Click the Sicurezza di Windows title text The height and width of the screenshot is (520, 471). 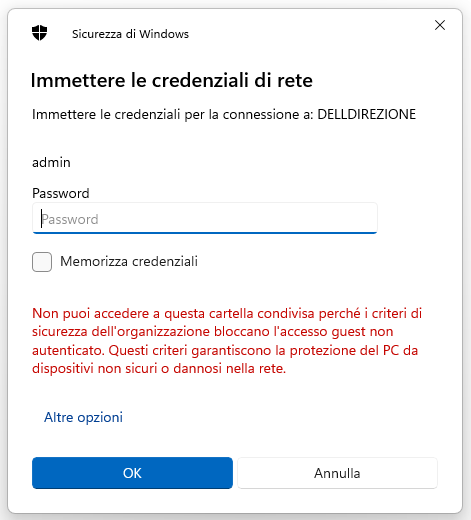(130, 34)
